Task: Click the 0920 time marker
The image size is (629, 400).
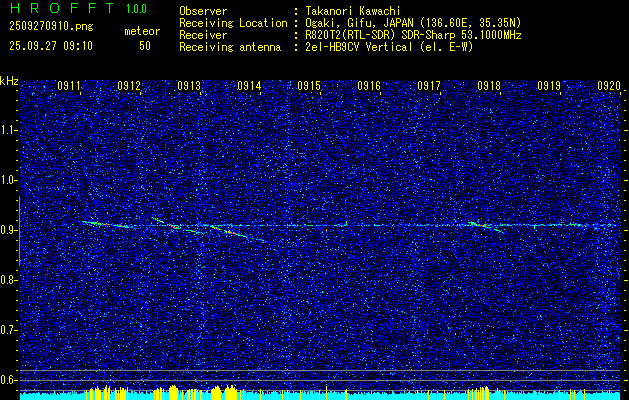Action: click(609, 86)
